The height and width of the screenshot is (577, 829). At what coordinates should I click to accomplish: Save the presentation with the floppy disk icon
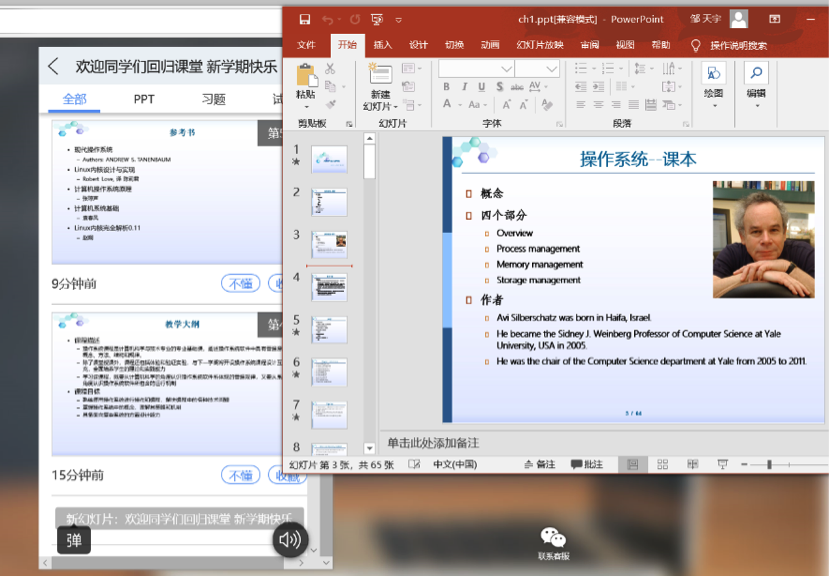304,19
